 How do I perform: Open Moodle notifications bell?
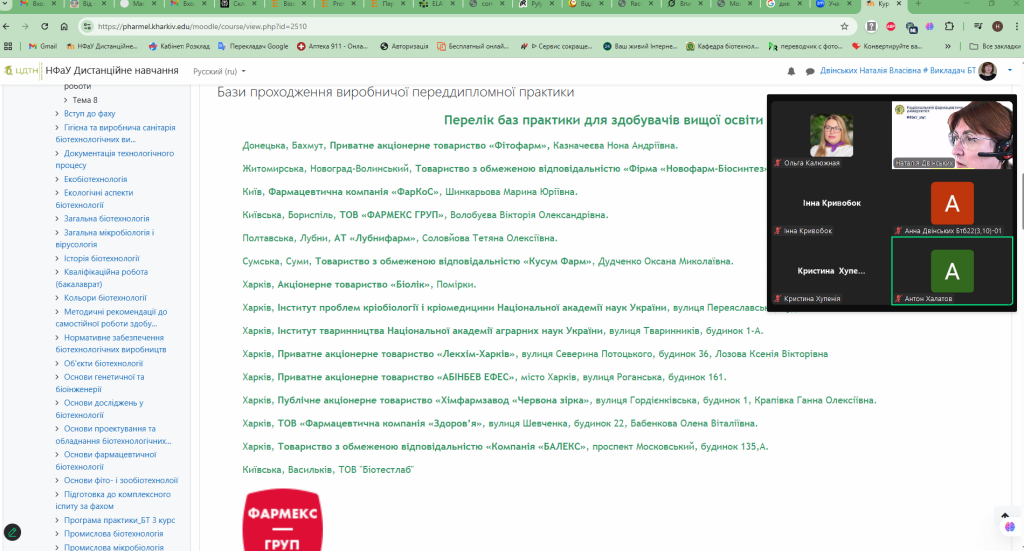tap(791, 71)
